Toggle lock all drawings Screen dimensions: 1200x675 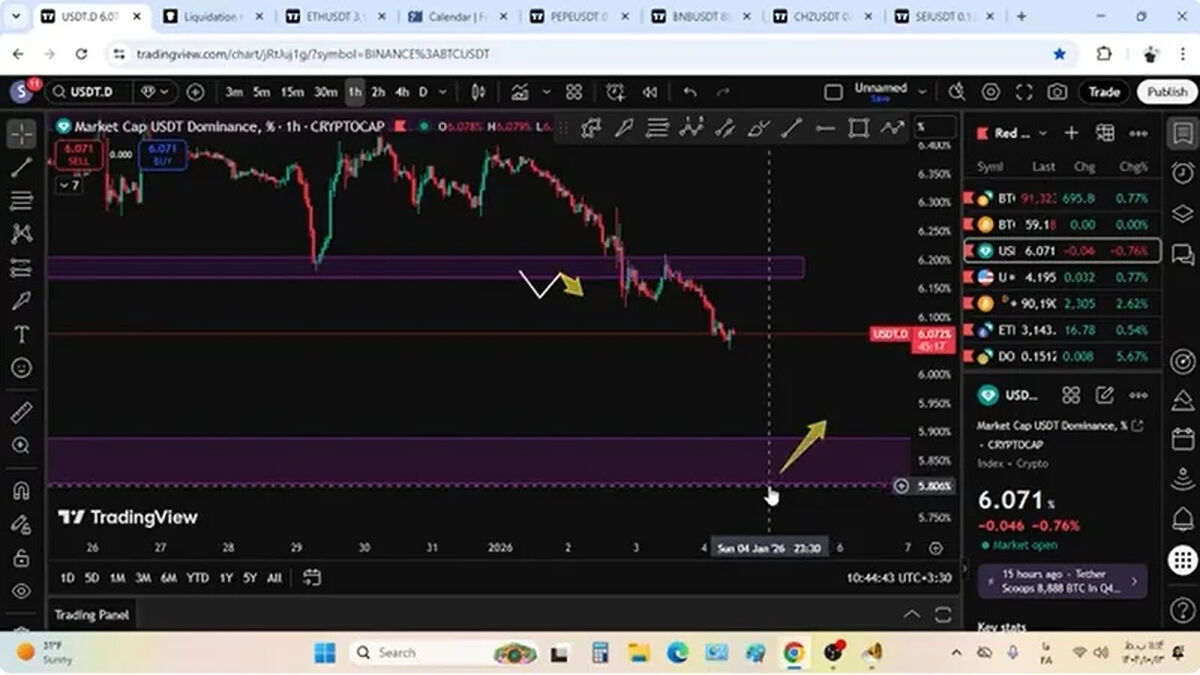pos(21,557)
